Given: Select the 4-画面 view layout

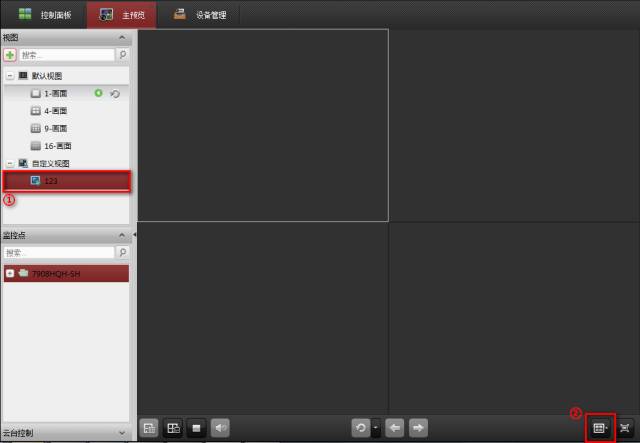Looking at the screenshot, I should pos(55,111).
